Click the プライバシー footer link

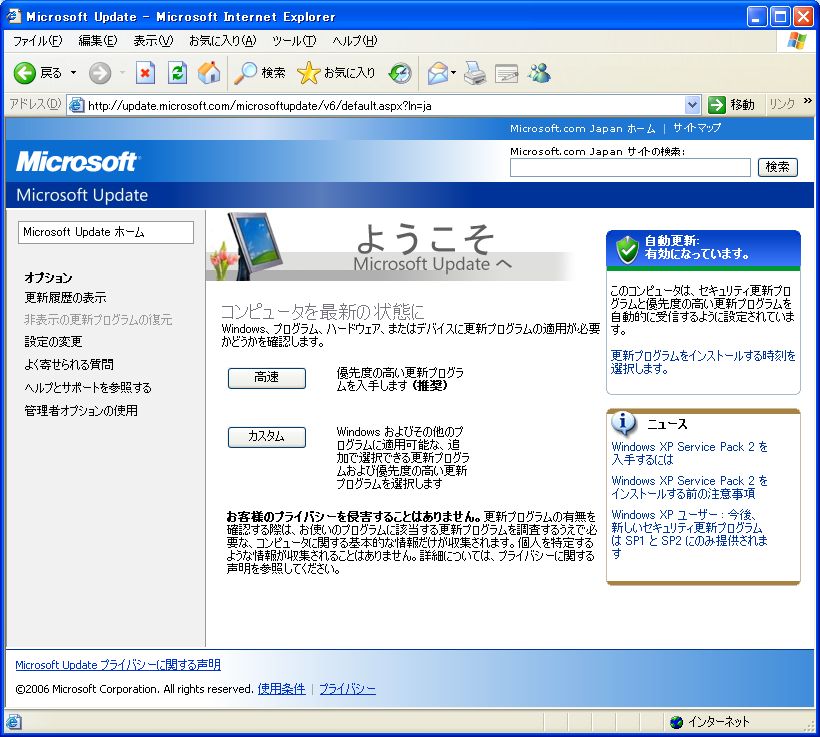(347, 689)
